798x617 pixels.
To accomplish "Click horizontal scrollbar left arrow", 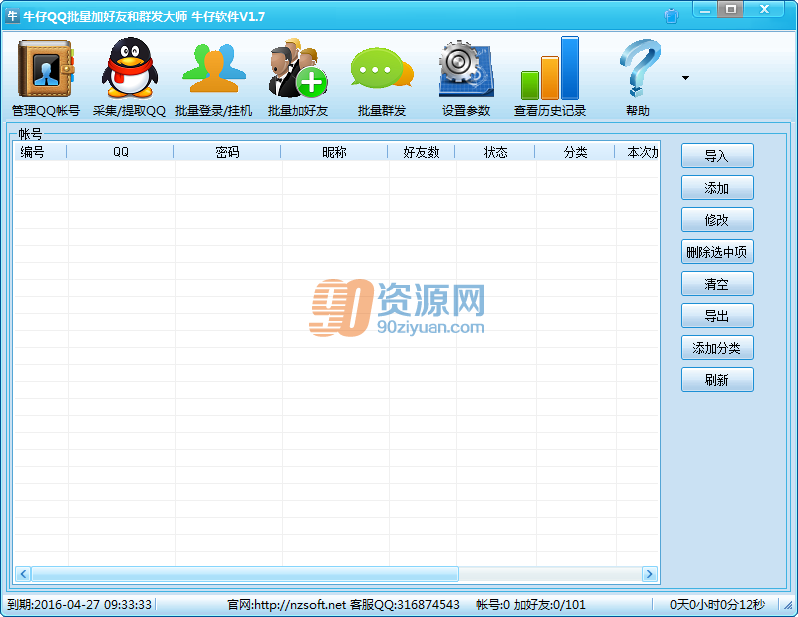I will coord(23,574).
